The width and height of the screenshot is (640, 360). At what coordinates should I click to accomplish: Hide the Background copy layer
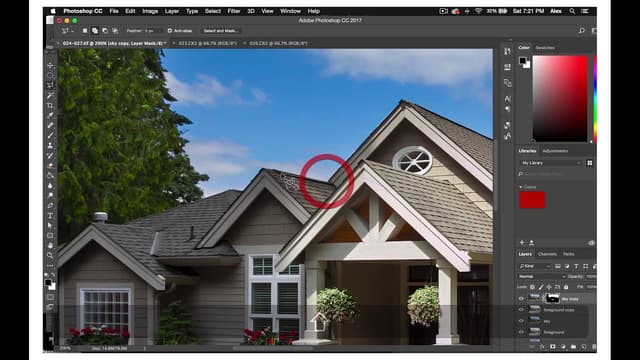point(521,310)
